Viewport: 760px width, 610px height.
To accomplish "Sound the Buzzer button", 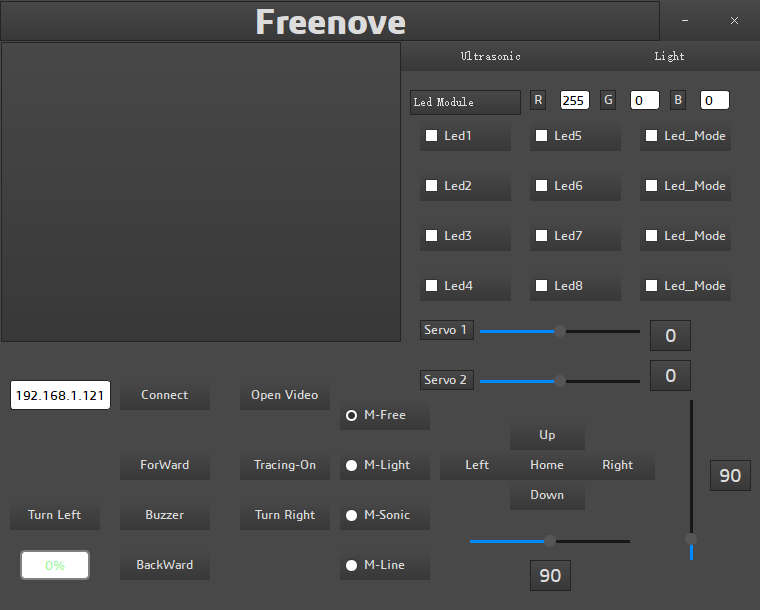I will 165,515.
